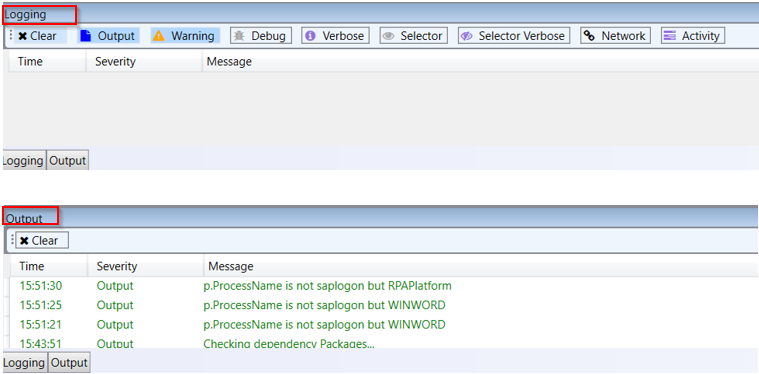Sort Logging panel by Severity column
This screenshot has height=374, width=759.
144,62
